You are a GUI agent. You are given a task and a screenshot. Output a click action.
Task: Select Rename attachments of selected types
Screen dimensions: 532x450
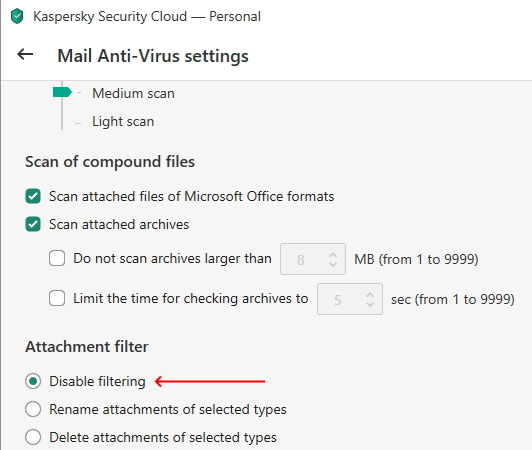click(x=33, y=409)
